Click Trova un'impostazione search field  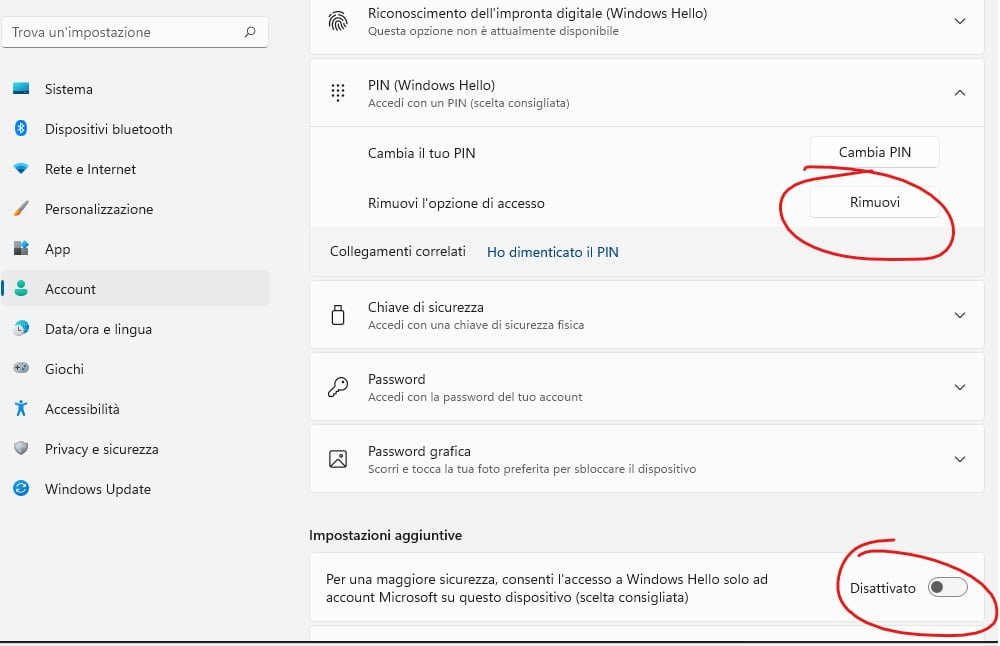click(x=135, y=32)
